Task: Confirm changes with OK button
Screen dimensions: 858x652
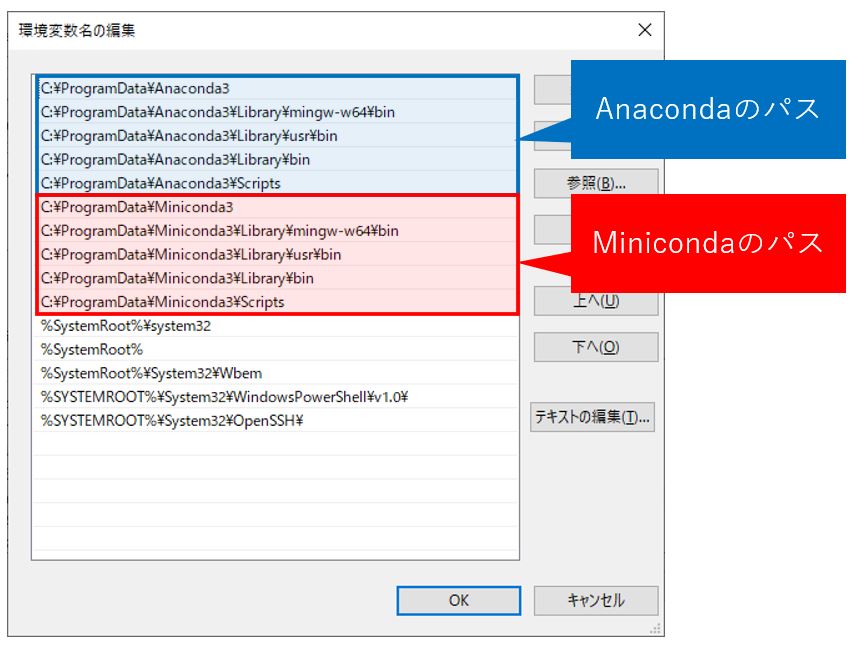Action: [459, 601]
